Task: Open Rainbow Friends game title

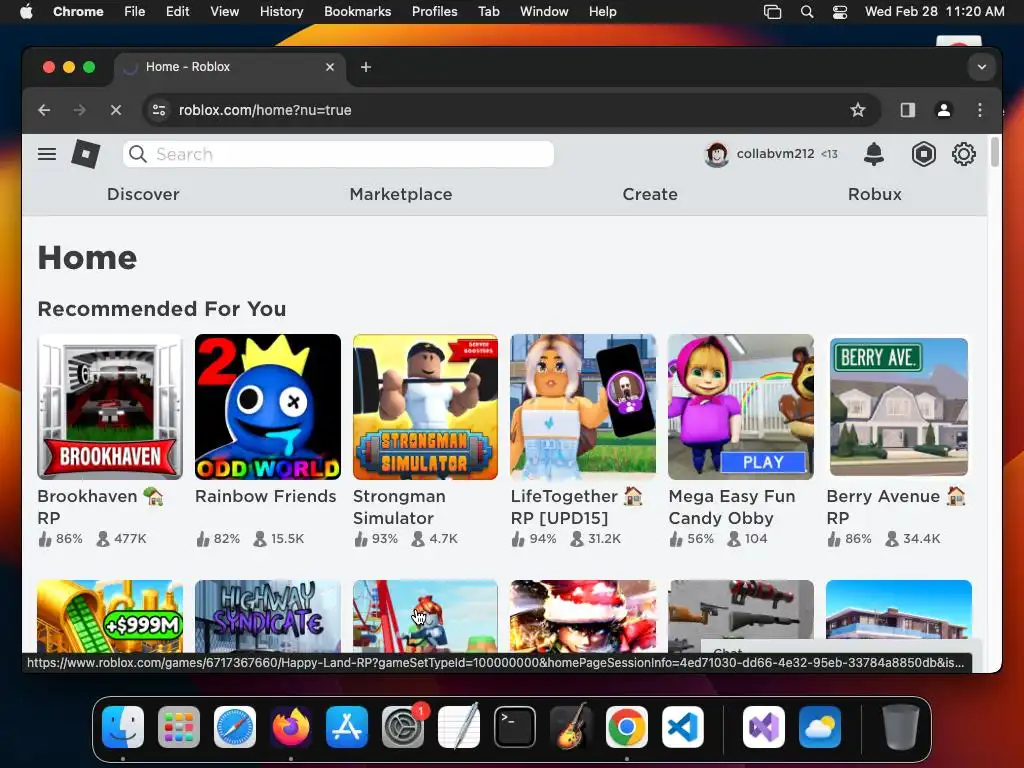Action: pos(266,496)
